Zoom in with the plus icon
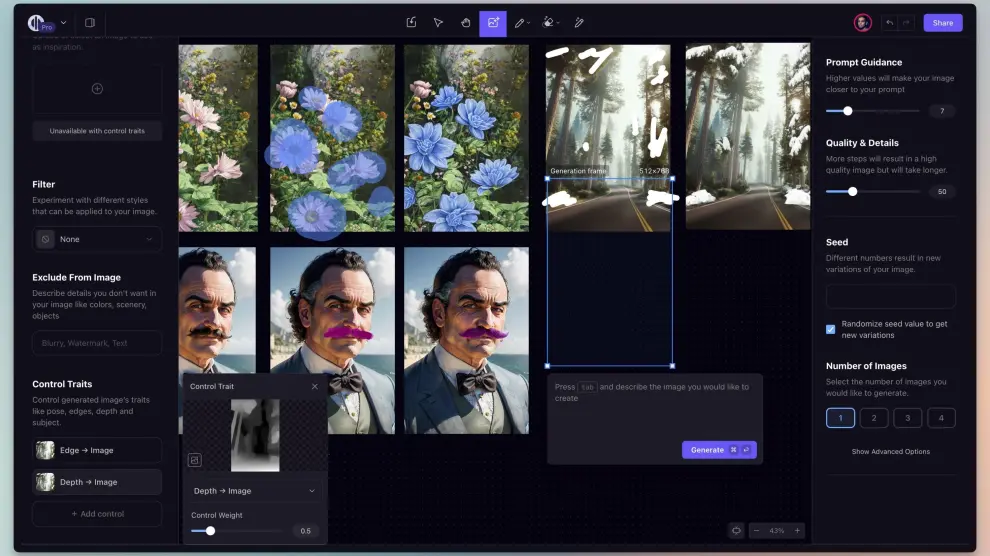Image resolution: width=990 pixels, height=556 pixels. (797, 530)
